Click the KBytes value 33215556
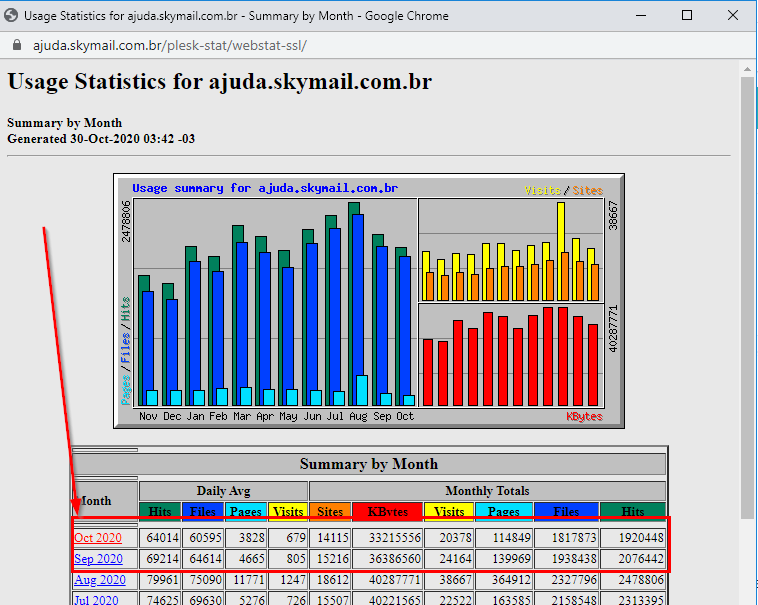Screen dimensions: 758x605 pyautogui.click(x=395, y=538)
